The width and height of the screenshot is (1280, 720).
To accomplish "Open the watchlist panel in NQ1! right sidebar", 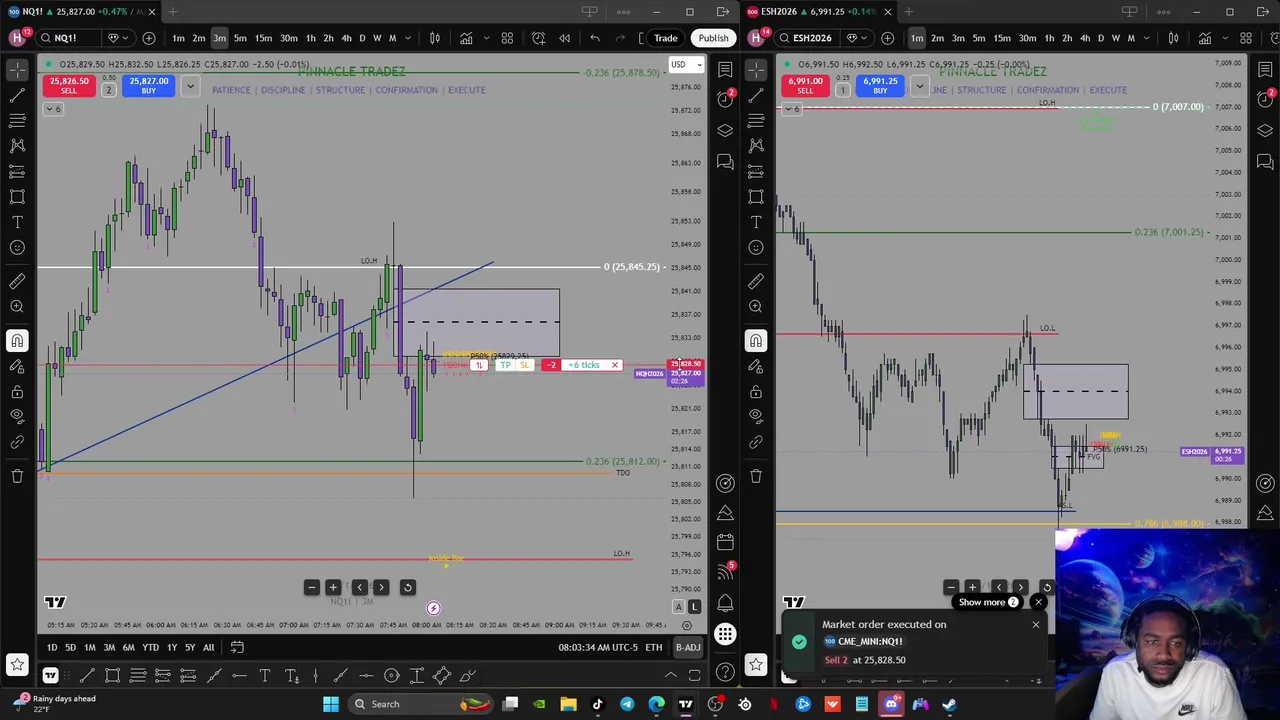I will (x=725, y=70).
